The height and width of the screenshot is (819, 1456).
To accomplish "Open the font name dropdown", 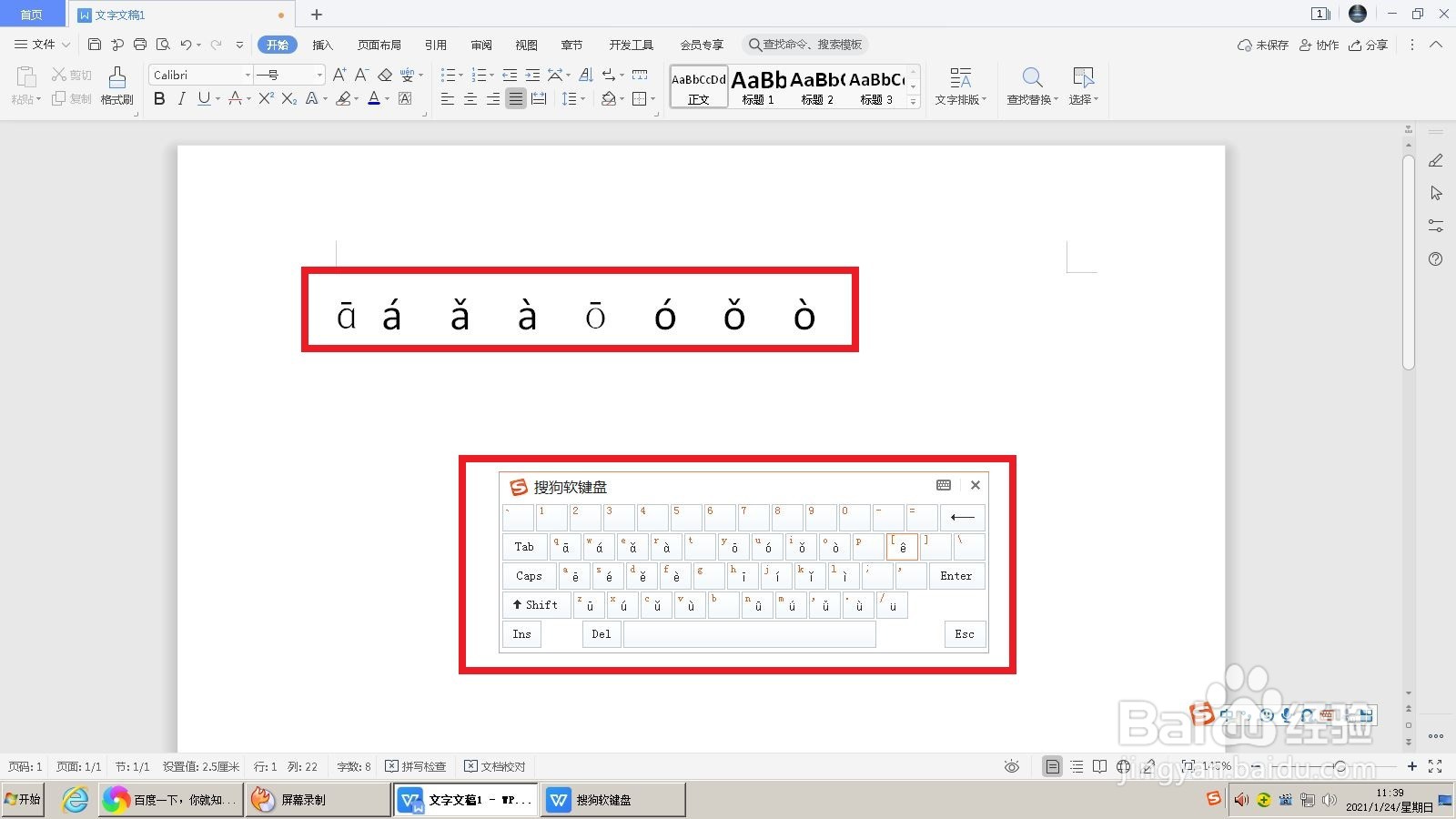I will click(x=248, y=75).
